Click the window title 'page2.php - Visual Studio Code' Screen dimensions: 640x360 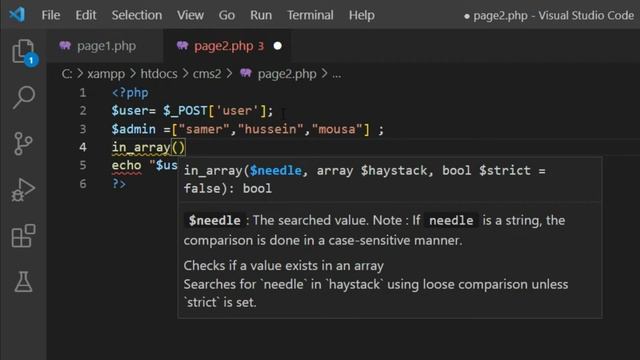click(x=553, y=16)
